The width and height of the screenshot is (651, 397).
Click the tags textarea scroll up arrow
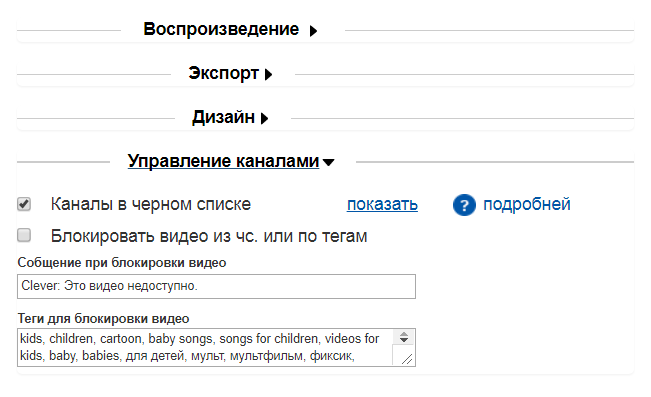click(x=404, y=334)
